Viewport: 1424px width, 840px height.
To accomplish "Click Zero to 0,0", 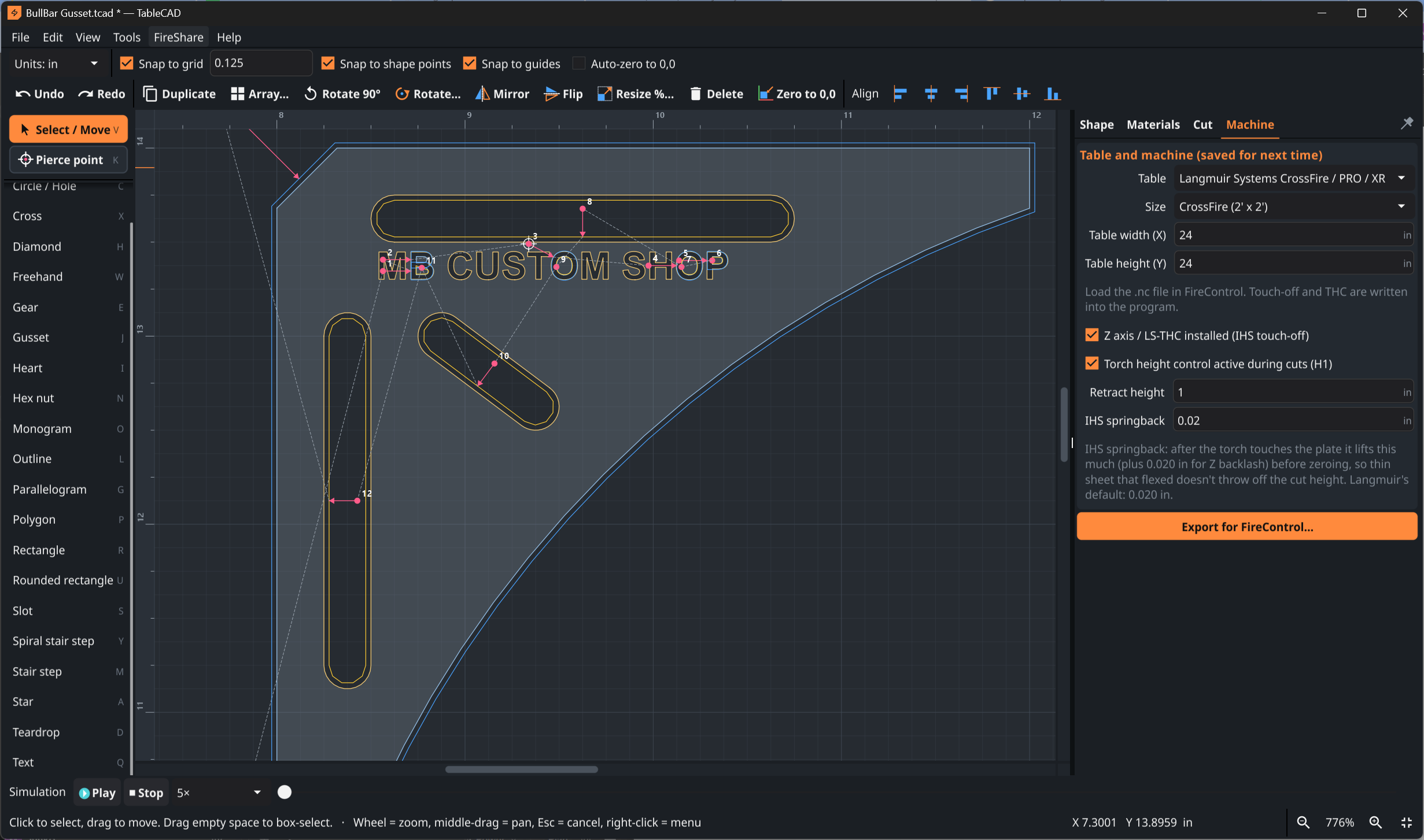I will pos(797,94).
